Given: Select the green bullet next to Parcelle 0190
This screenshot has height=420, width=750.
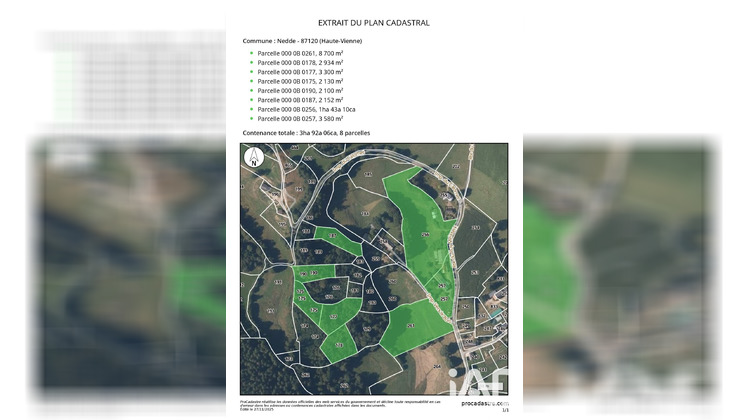Looking at the screenshot, I should (250, 90).
